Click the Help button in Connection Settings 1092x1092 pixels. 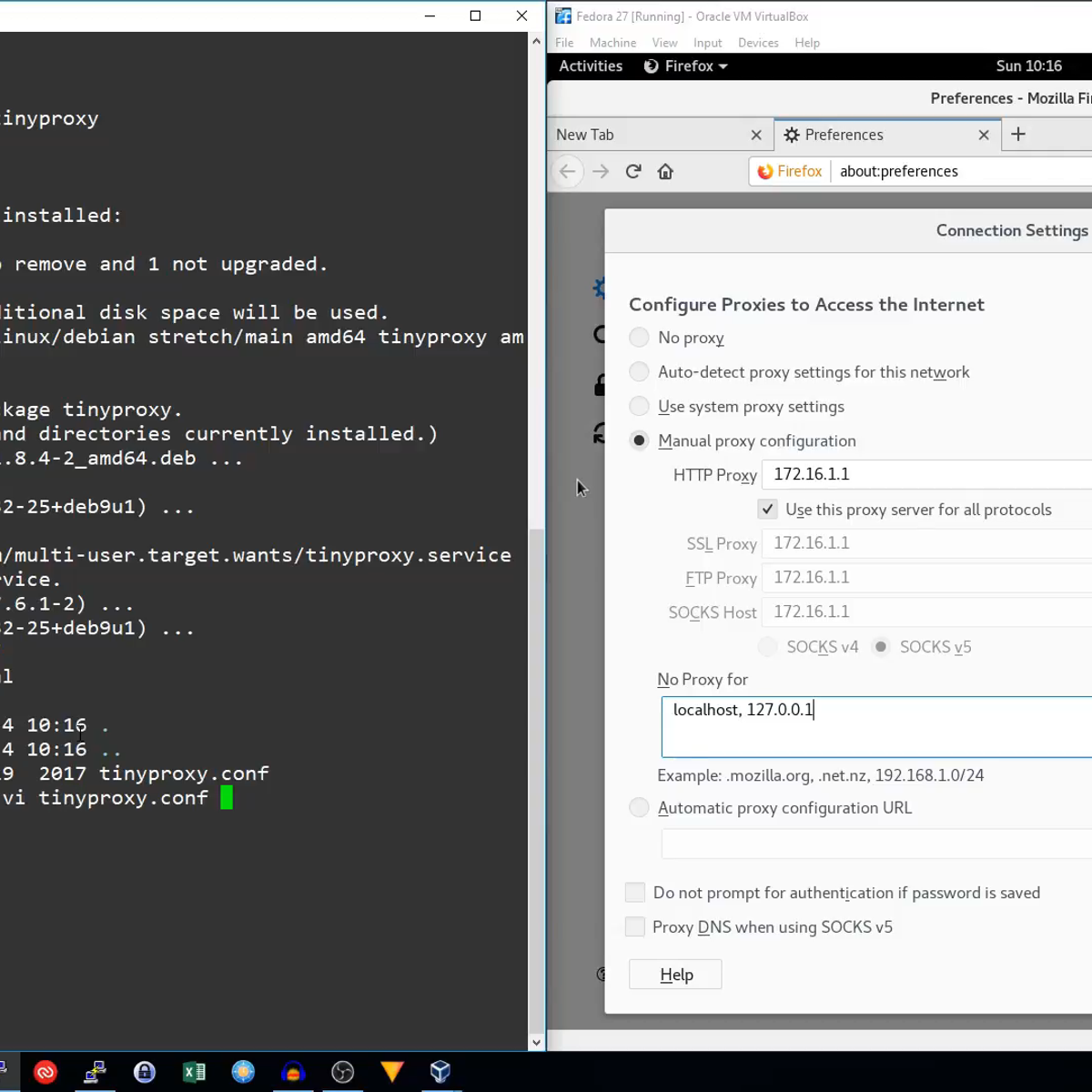(675, 974)
